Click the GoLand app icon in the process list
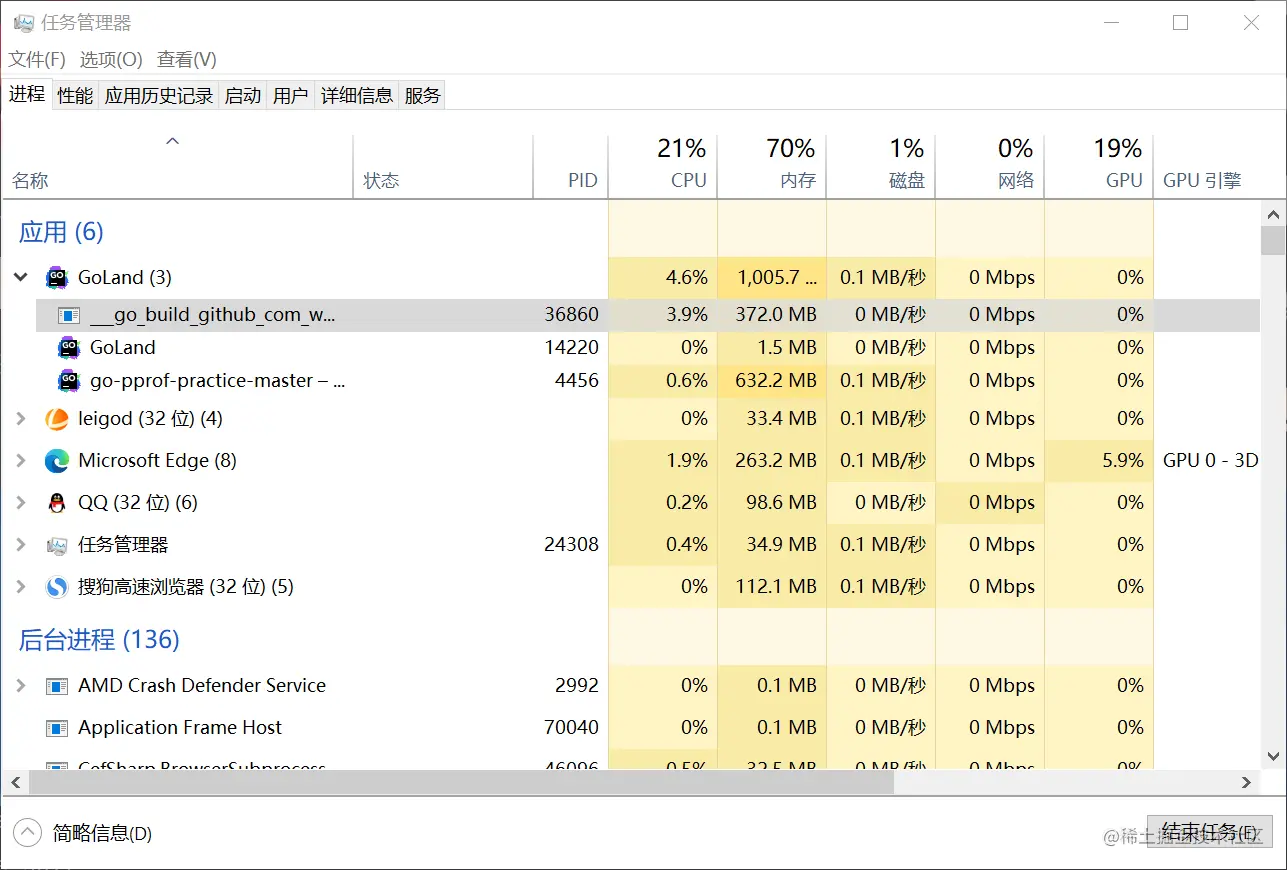This screenshot has height=870, width=1287. pyautogui.click(x=57, y=278)
